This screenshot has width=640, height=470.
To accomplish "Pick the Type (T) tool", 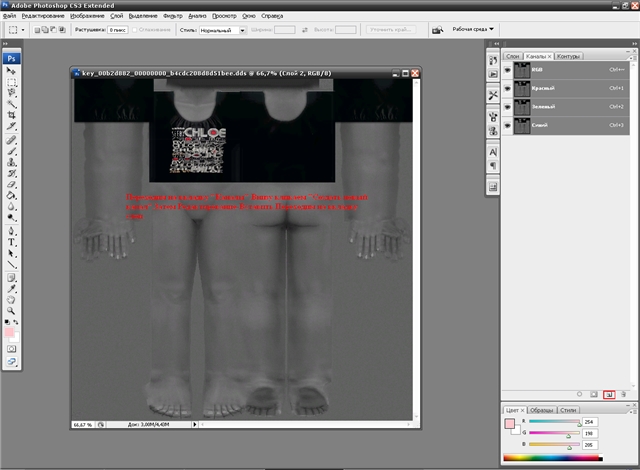I will (12, 241).
